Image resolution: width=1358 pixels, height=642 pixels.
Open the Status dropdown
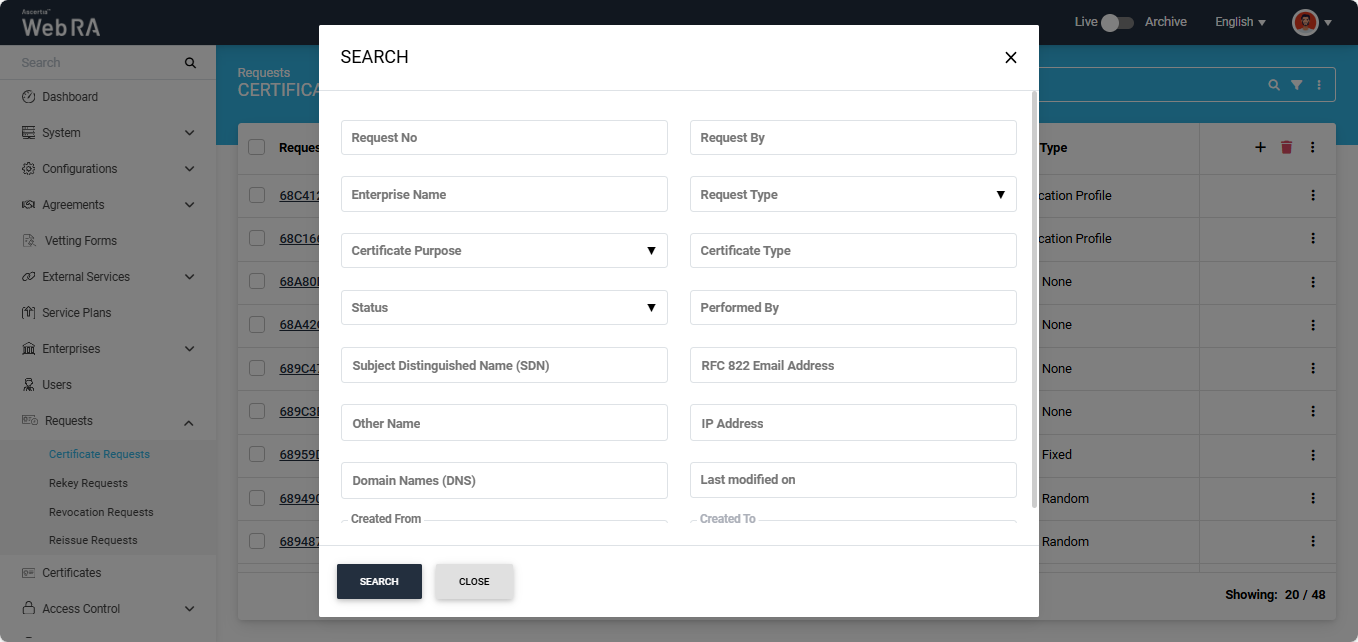click(504, 308)
